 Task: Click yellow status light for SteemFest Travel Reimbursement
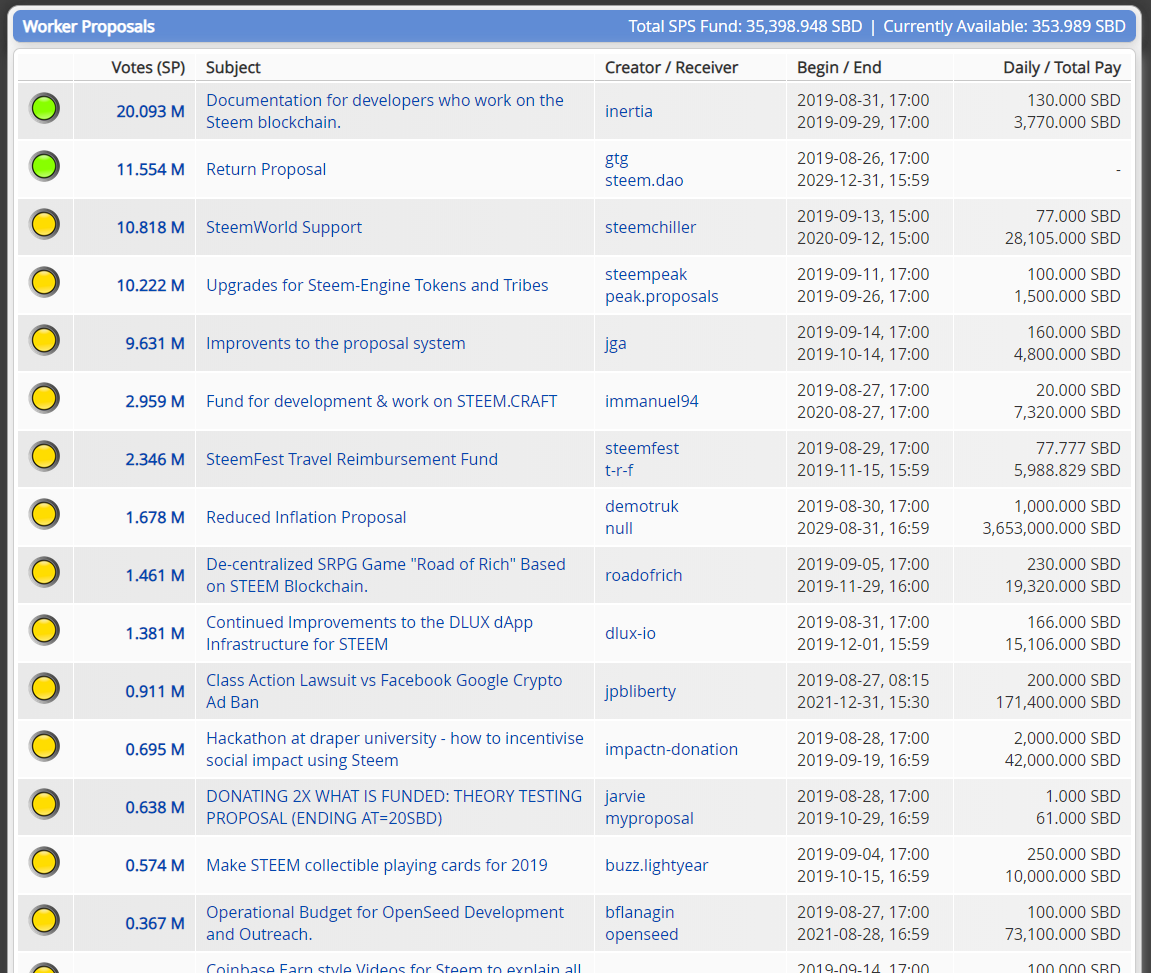click(x=45, y=456)
